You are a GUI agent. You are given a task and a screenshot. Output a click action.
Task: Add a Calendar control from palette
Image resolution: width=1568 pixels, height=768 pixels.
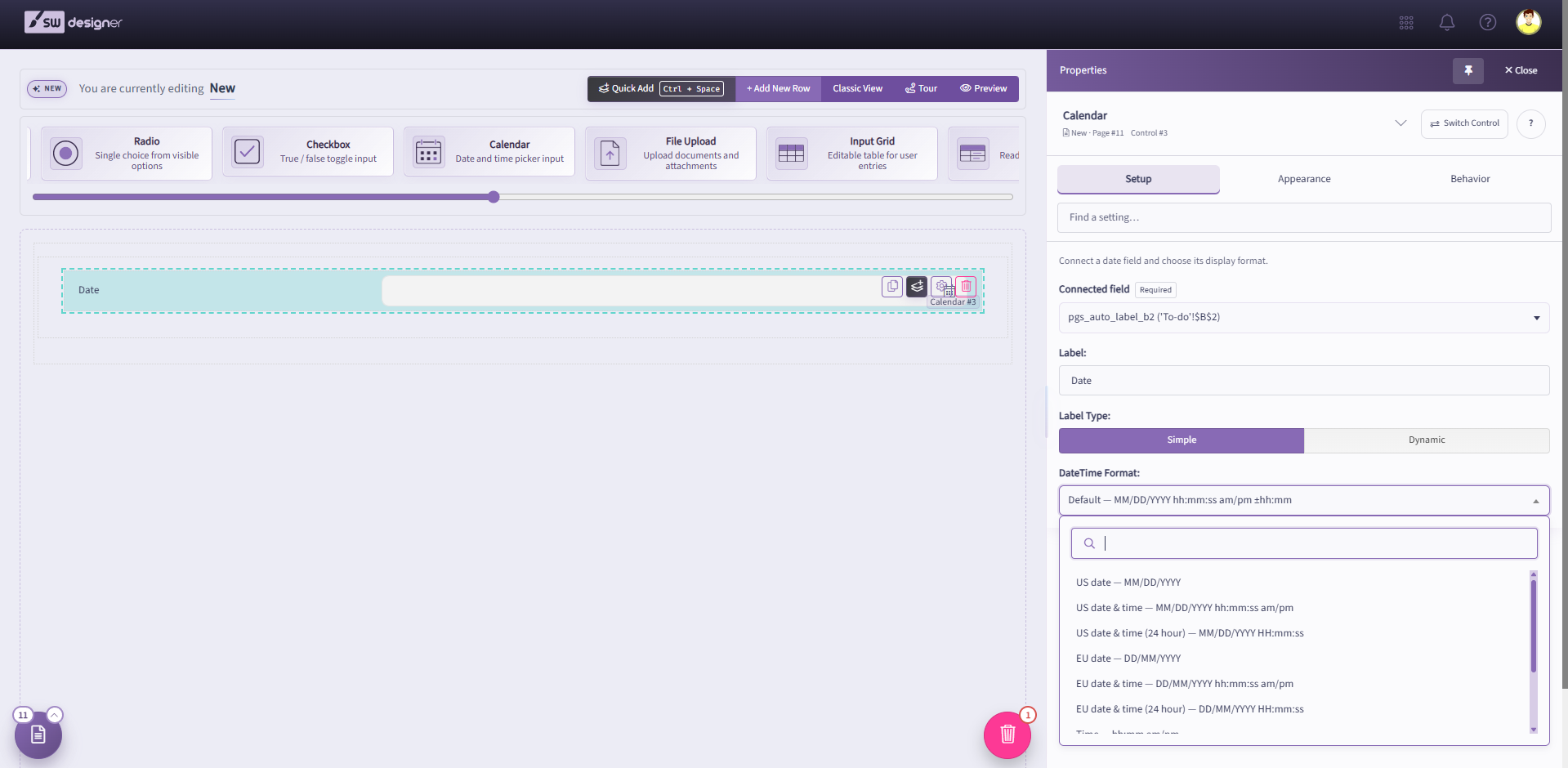pyautogui.click(x=489, y=153)
